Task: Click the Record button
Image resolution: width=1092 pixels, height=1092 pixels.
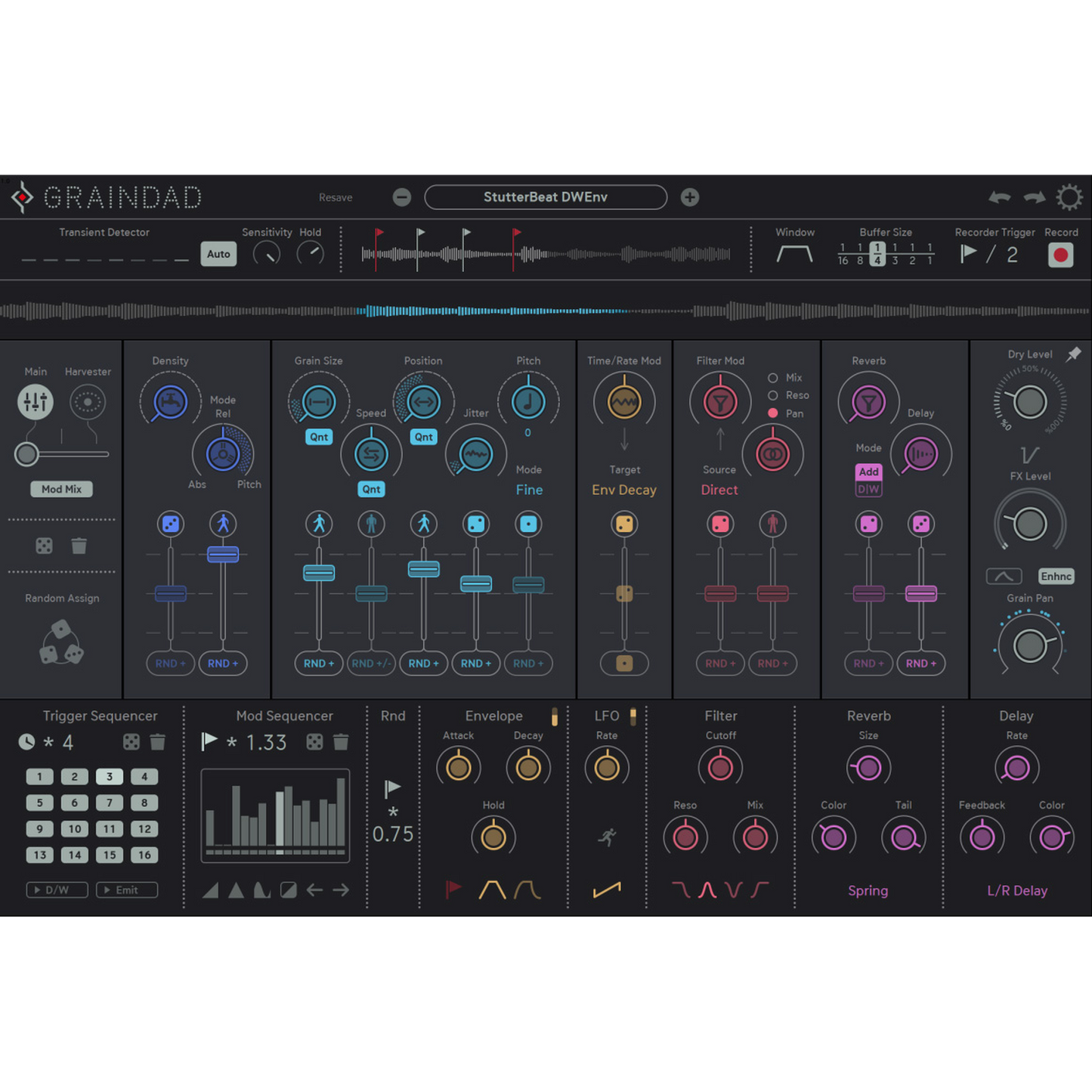Action: (x=1060, y=255)
